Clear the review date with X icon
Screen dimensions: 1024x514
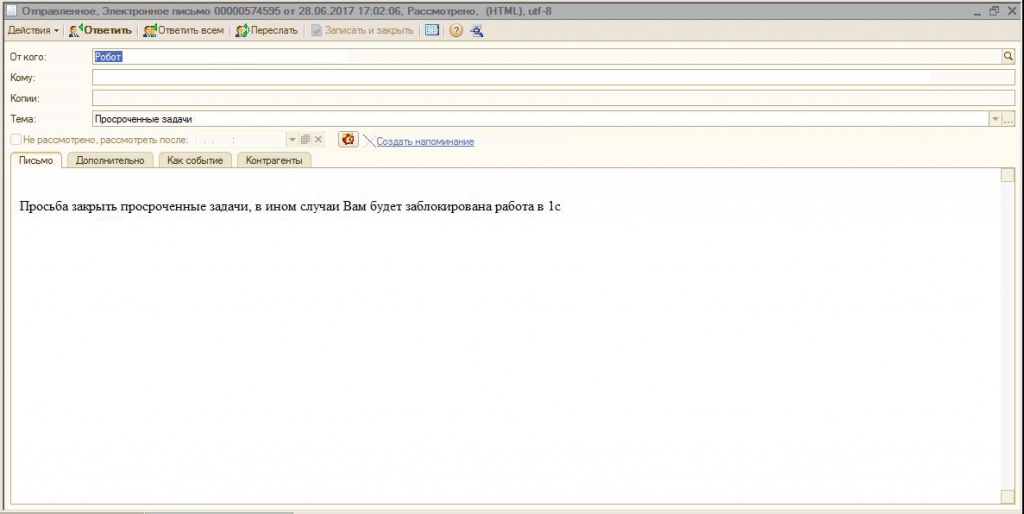pos(318,140)
